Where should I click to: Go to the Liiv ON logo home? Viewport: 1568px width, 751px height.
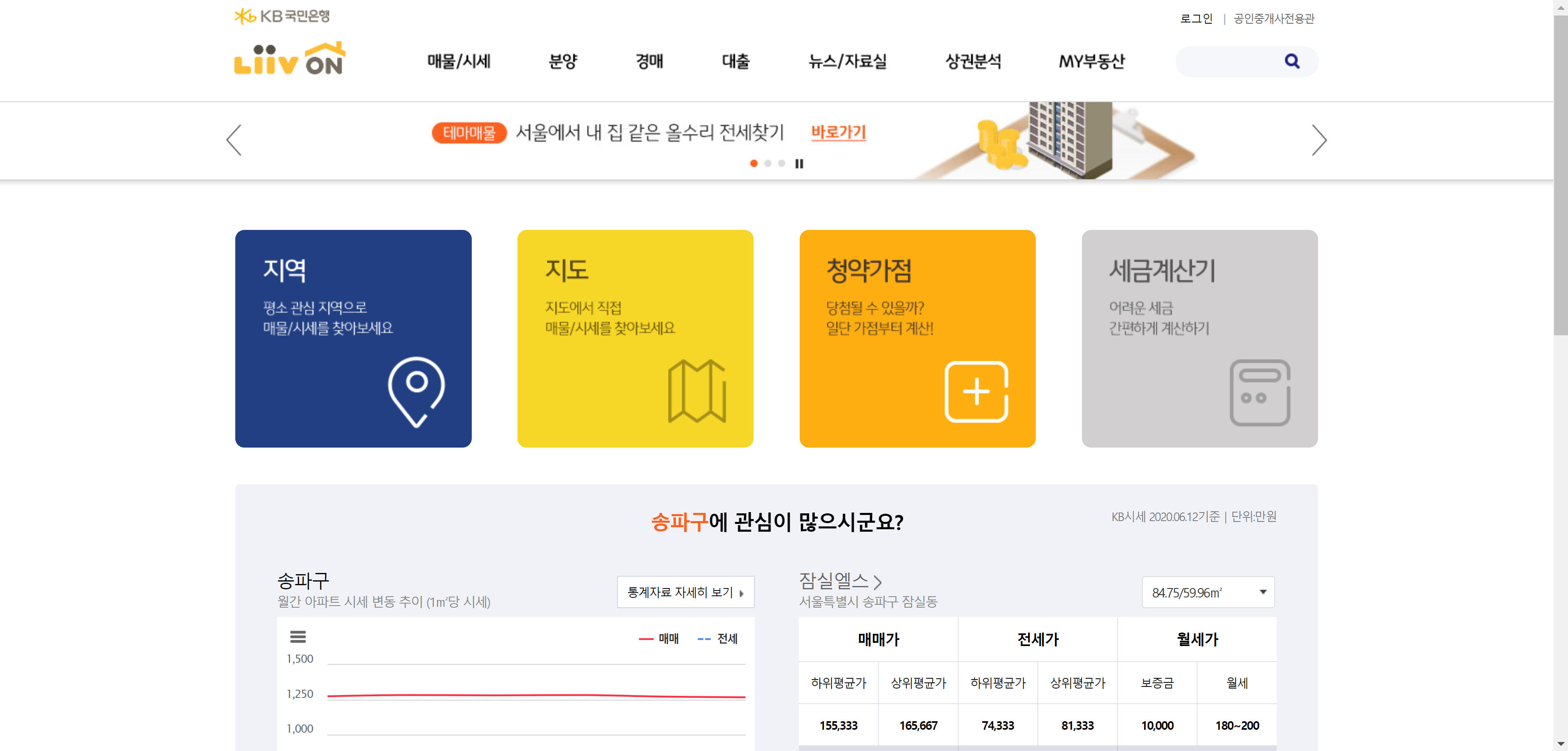[290, 59]
